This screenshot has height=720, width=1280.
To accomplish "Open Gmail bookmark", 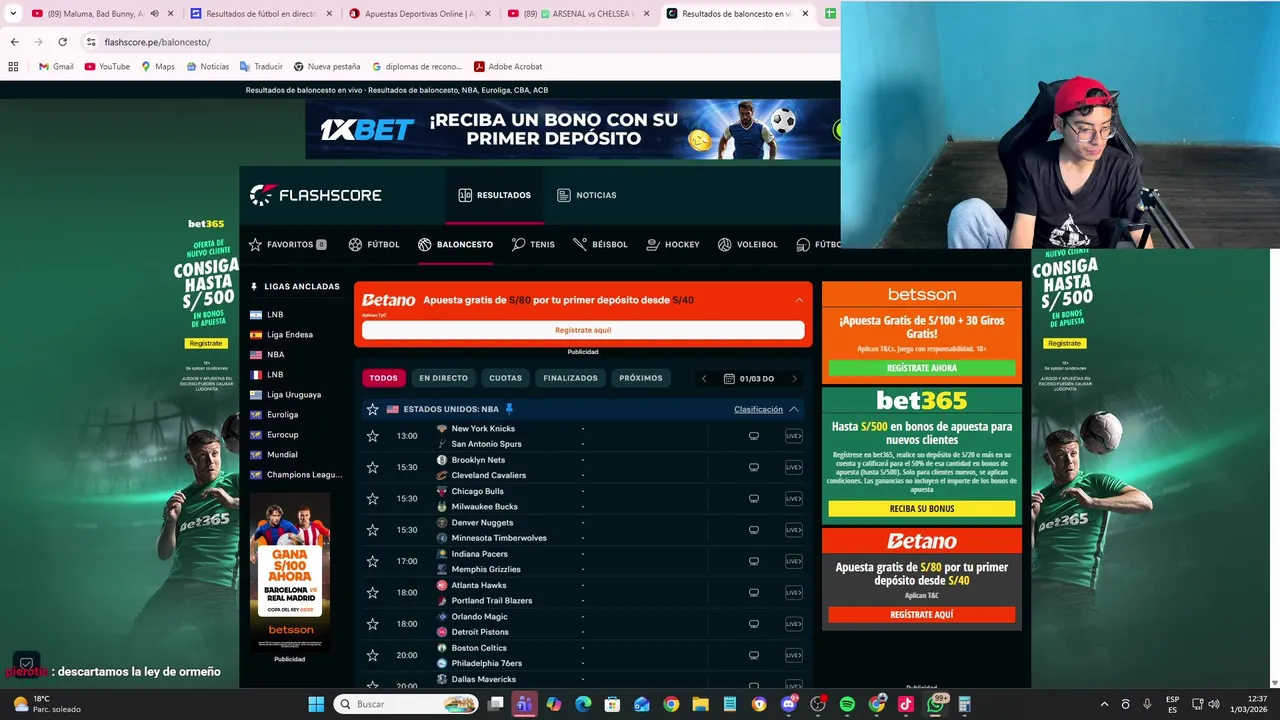I will click(56, 67).
